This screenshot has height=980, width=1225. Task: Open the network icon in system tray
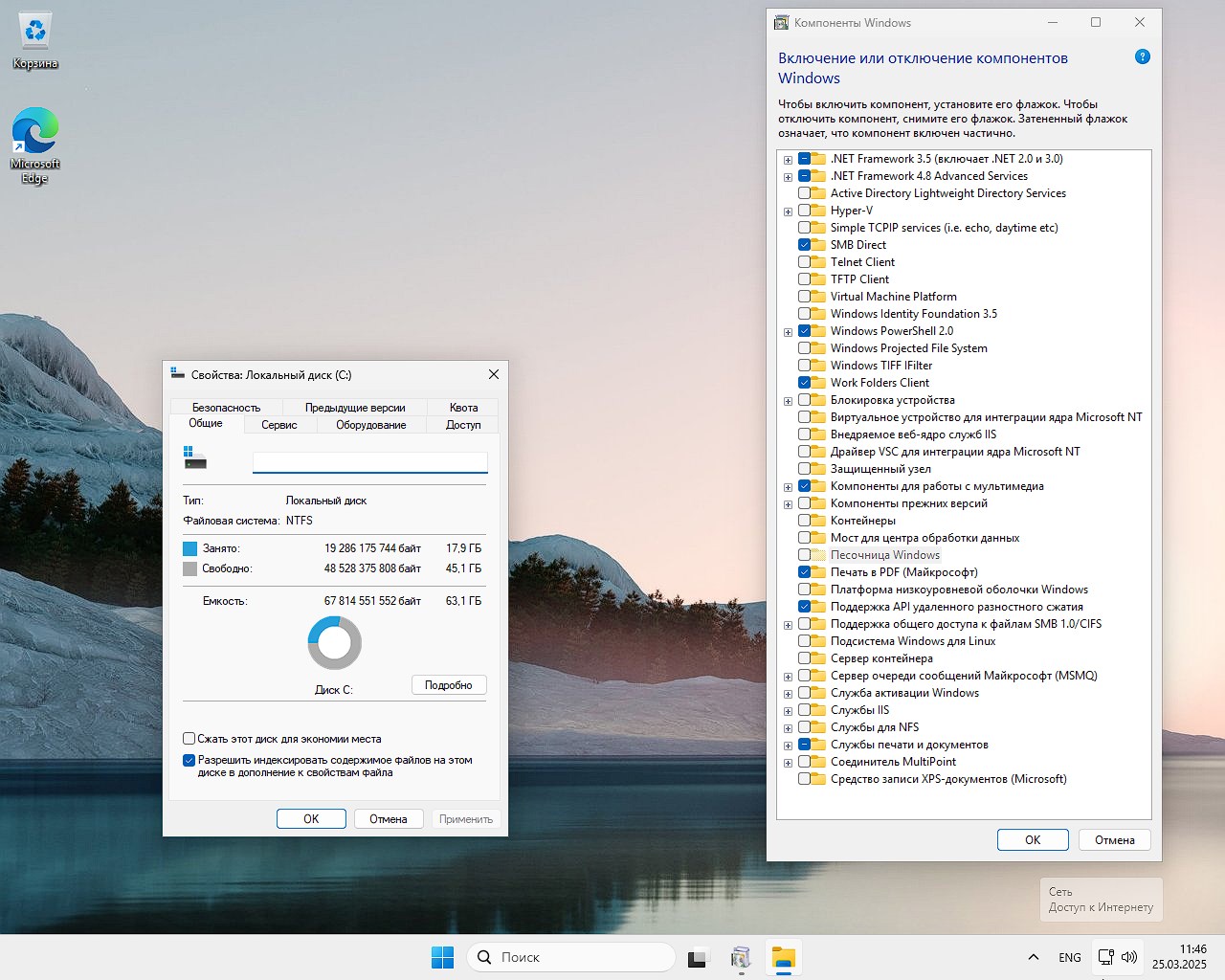point(1105,957)
